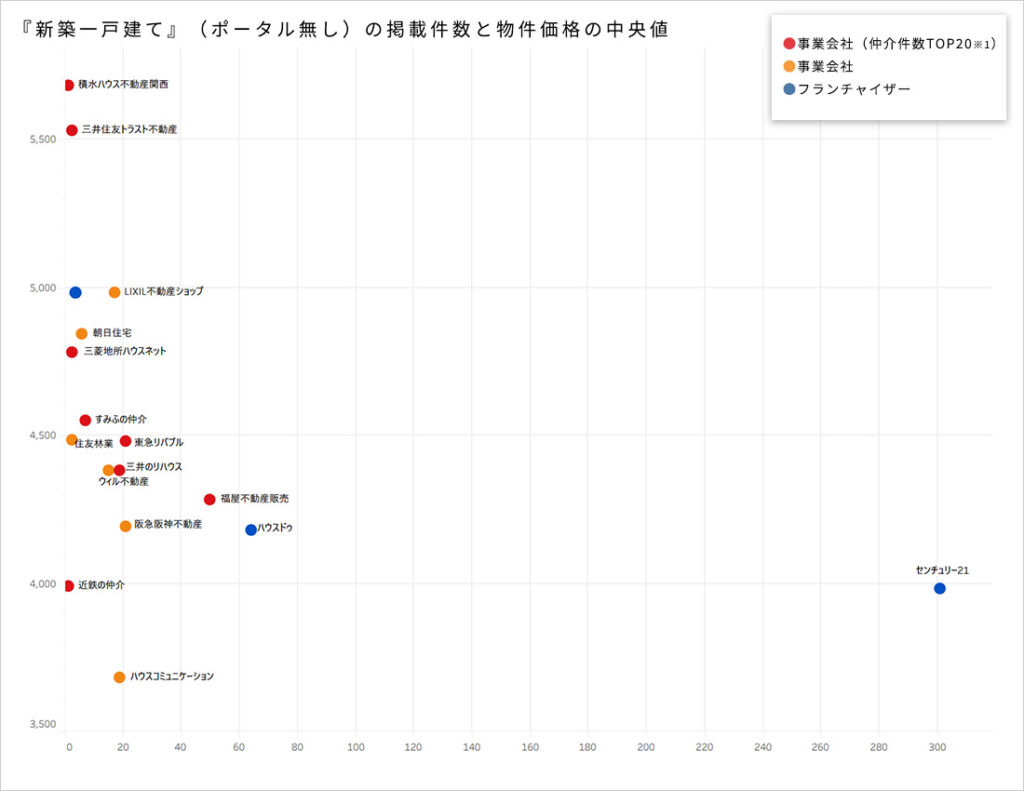
Task: Click the blue フランチャイザー legend swatch
Action: (x=789, y=89)
